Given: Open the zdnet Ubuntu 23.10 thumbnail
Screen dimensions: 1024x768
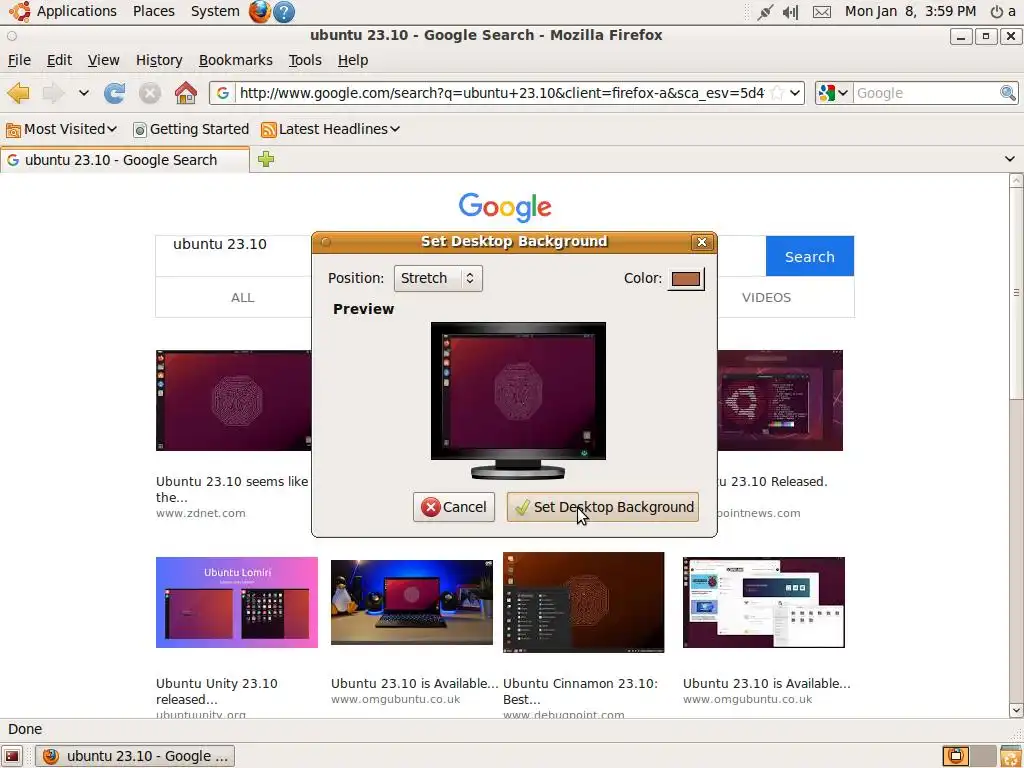Looking at the screenshot, I should (x=233, y=400).
